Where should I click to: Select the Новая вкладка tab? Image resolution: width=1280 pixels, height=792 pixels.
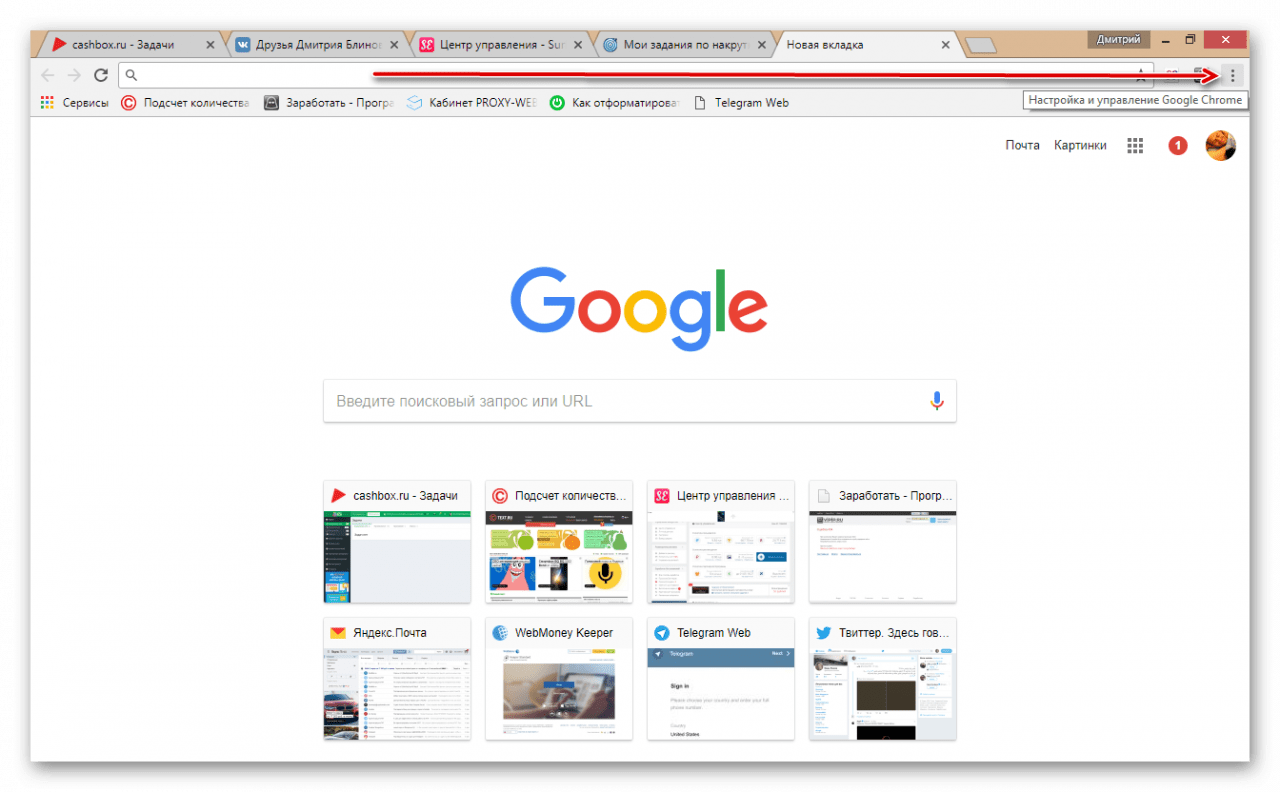[866, 45]
